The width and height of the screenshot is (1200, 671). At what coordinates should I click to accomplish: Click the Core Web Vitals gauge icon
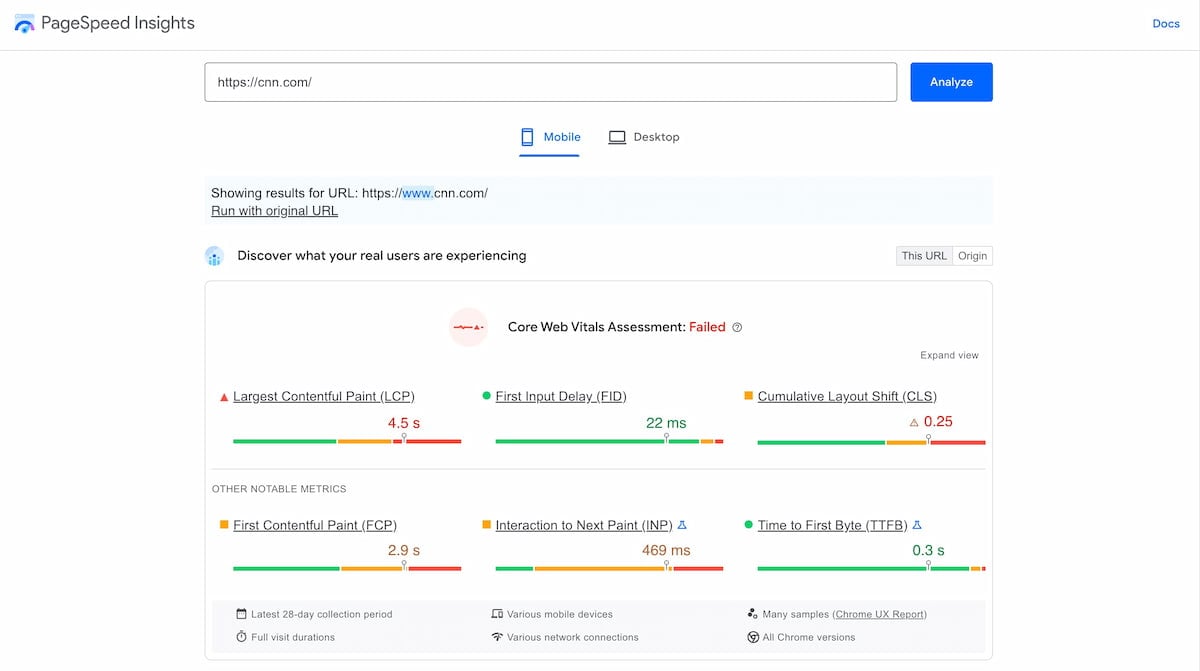coord(468,327)
